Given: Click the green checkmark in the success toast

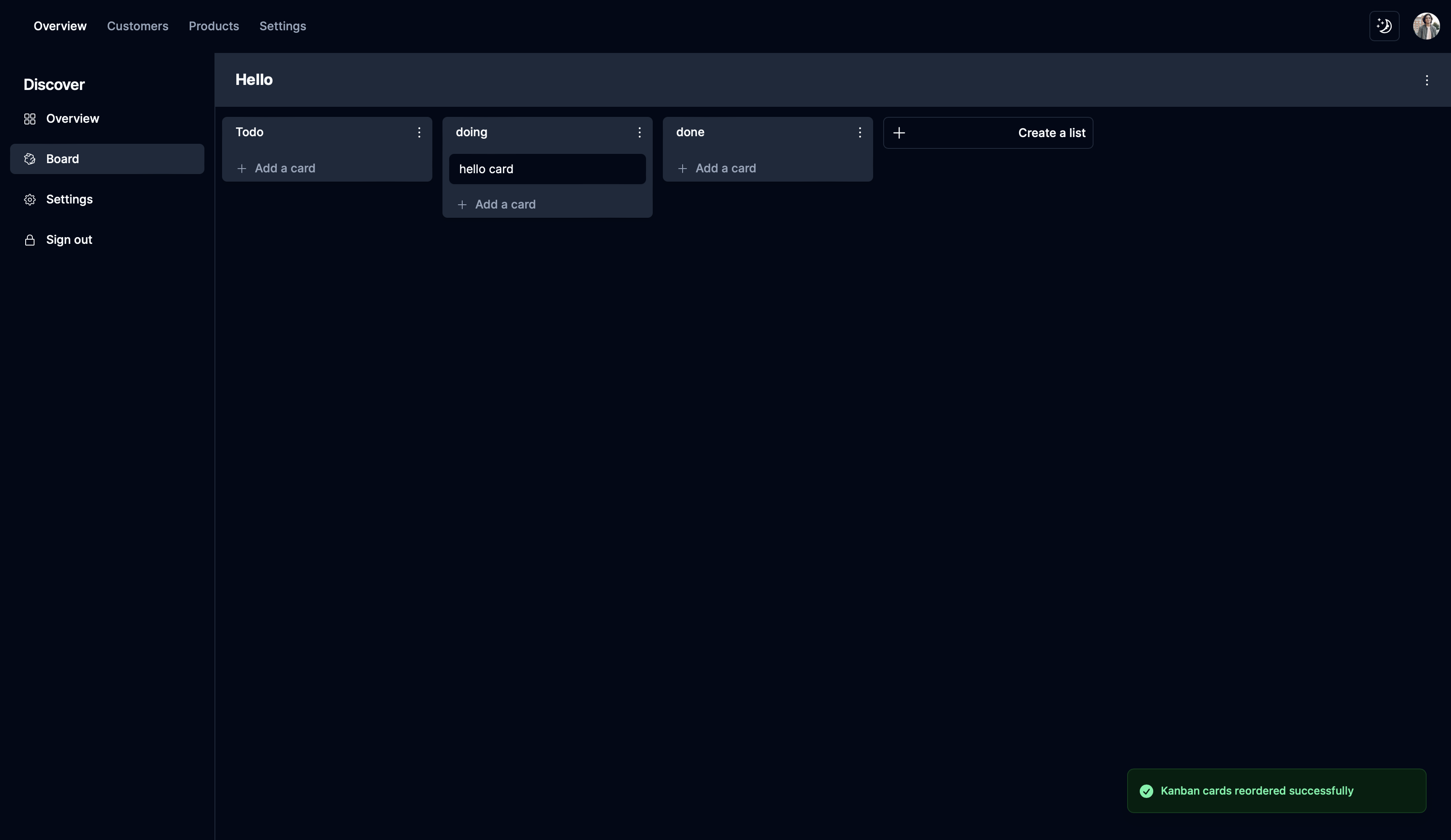Looking at the screenshot, I should click(1146, 791).
